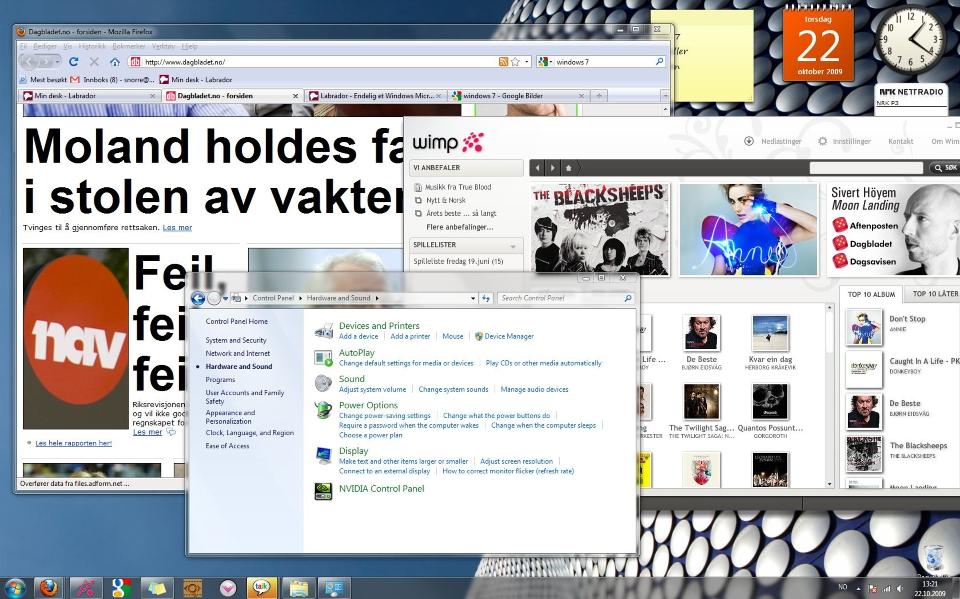Bookmark this page with the star icon
The height and width of the screenshot is (599, 960).
[x=516, y=62]
